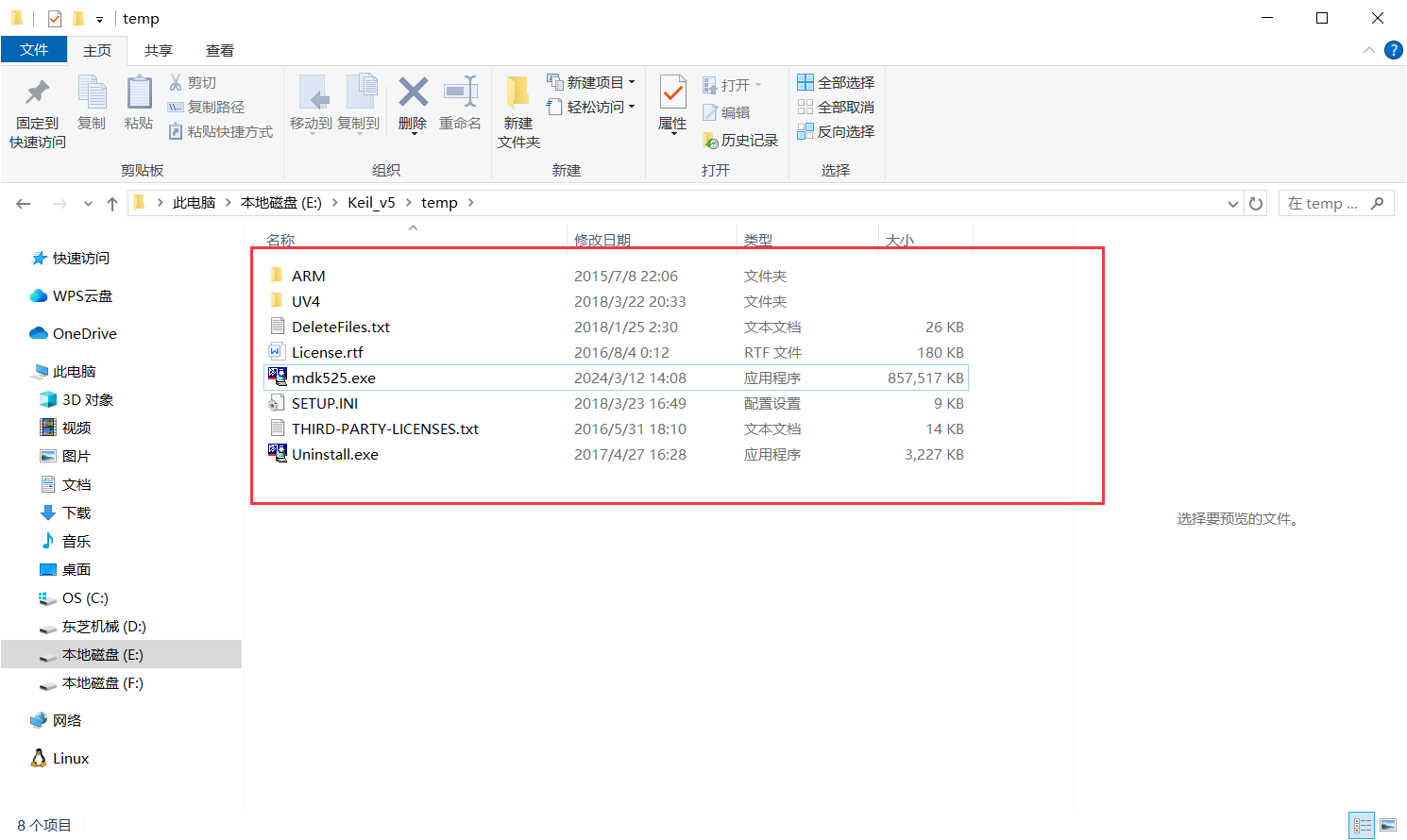The image size is (1407, 840).
Task: Open Easy access (轻松访问) dropdown
Action: click(591, 107)
